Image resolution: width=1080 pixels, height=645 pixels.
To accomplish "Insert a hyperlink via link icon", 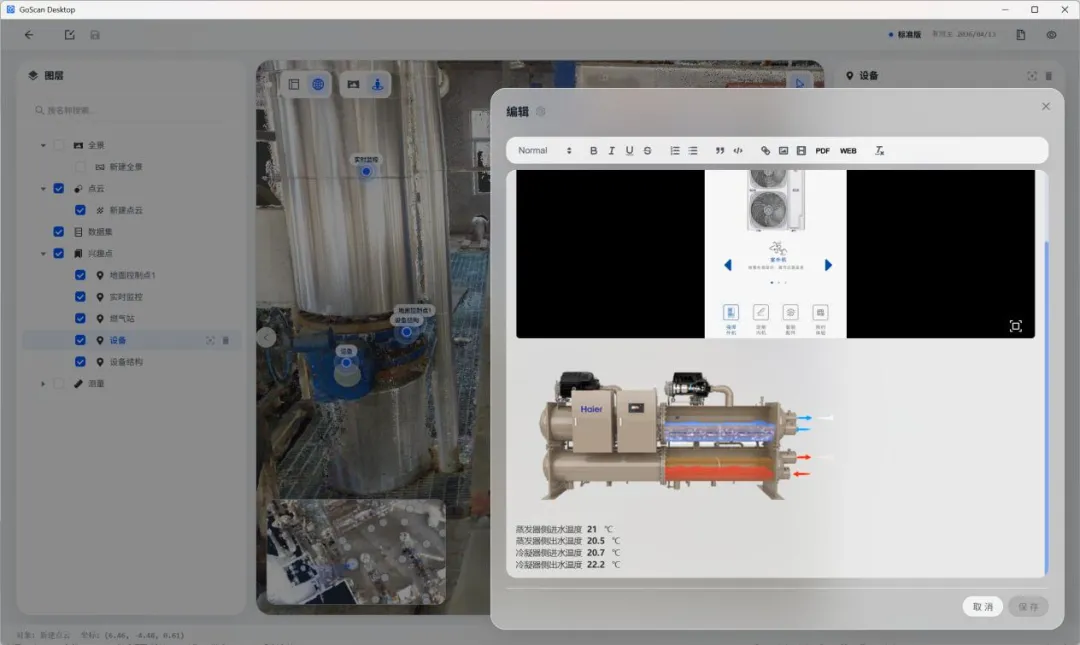I will coord(765,151).
